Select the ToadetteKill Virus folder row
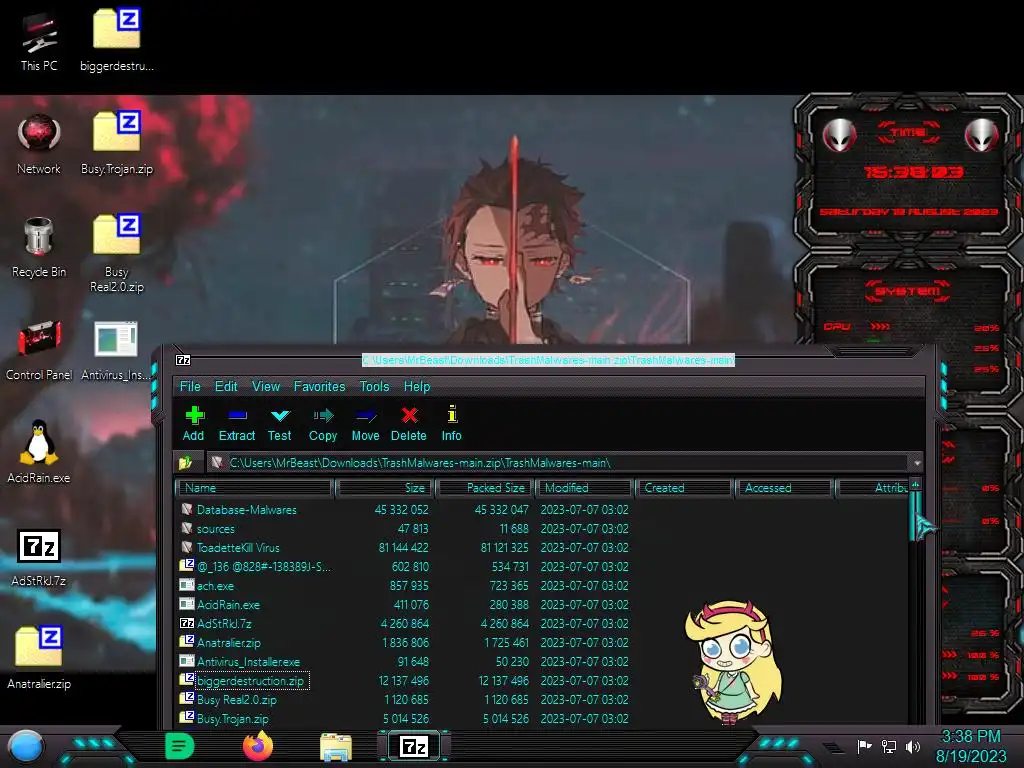Screen dimensions: 1024x768 542,547
